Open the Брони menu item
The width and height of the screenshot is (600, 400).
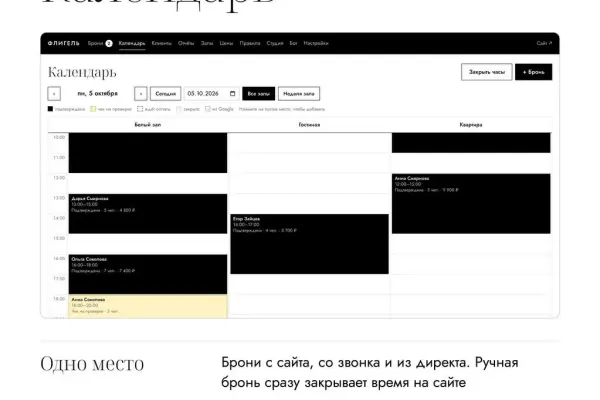tap(95, 43)
